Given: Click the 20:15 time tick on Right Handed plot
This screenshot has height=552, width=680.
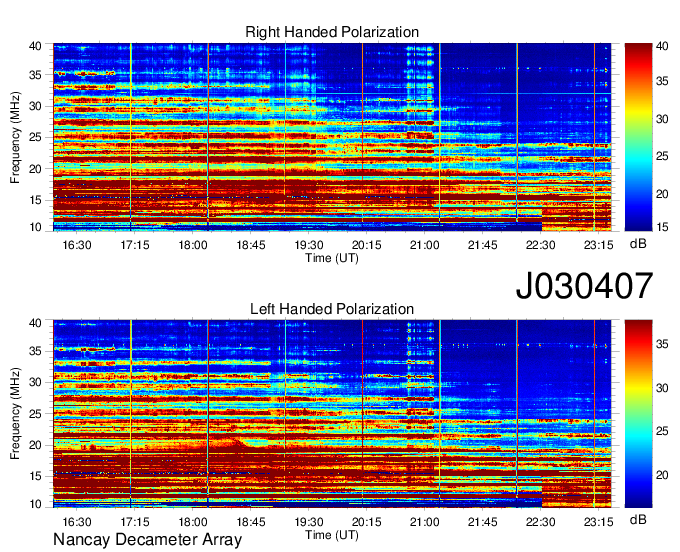Looking at the screenshot, I should pyautogui.click(x=366, y=245).
